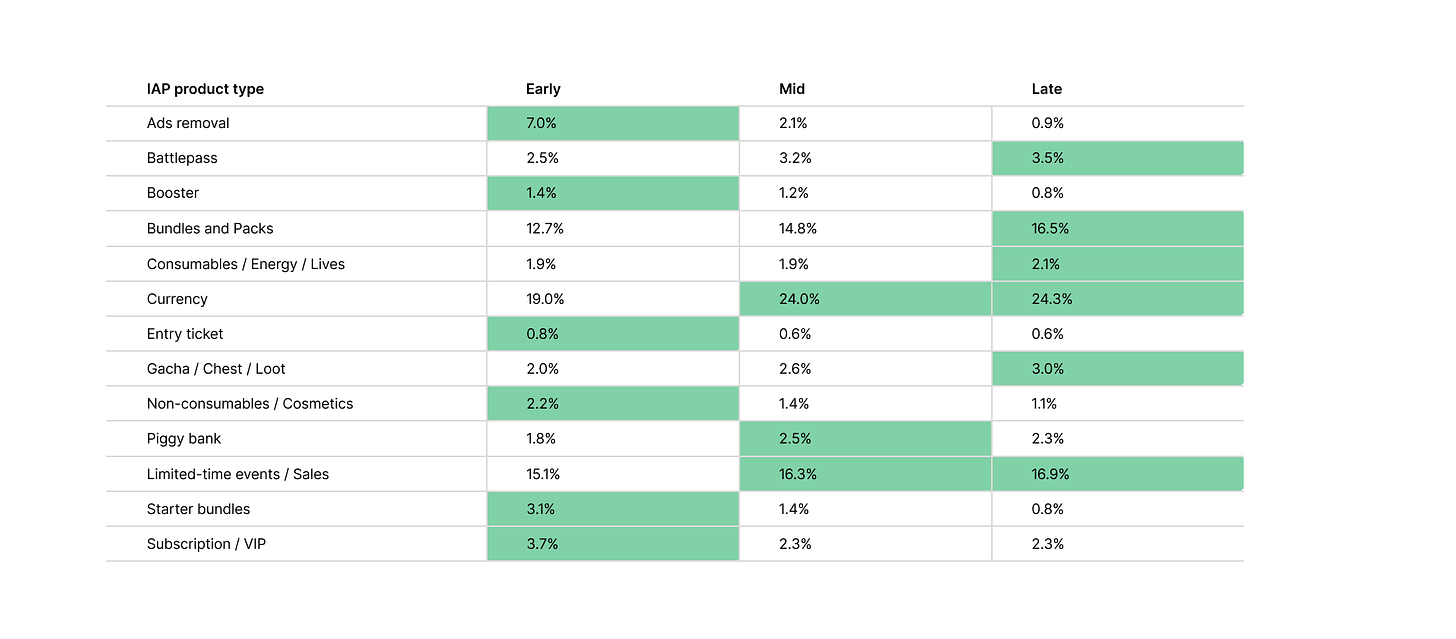Select the Early column header
The image size is (1456, 639).
pos(543,89)
